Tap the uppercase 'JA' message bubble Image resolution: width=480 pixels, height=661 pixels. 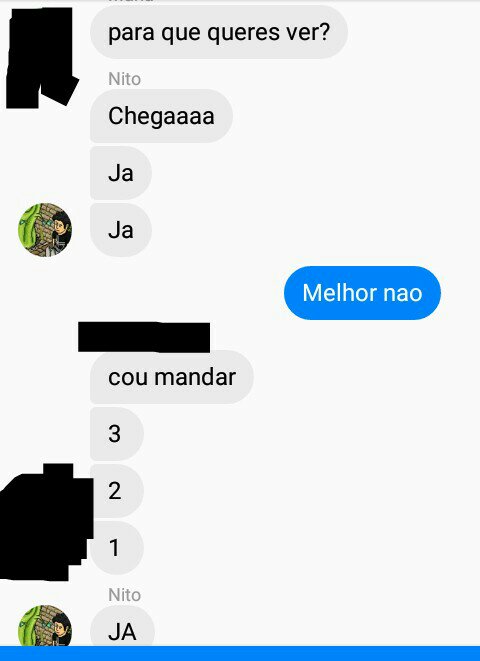[122, 626]
